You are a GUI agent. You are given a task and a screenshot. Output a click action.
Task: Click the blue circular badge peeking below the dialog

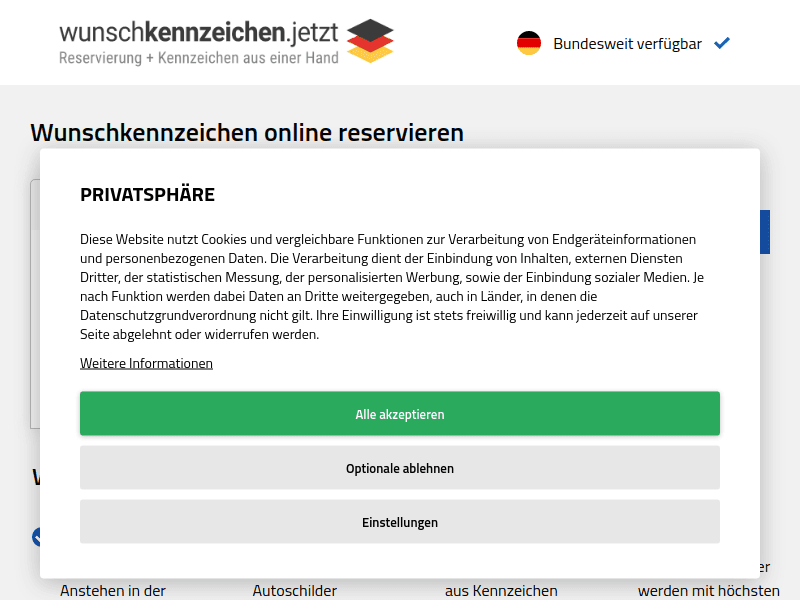[x=39, y=535]
